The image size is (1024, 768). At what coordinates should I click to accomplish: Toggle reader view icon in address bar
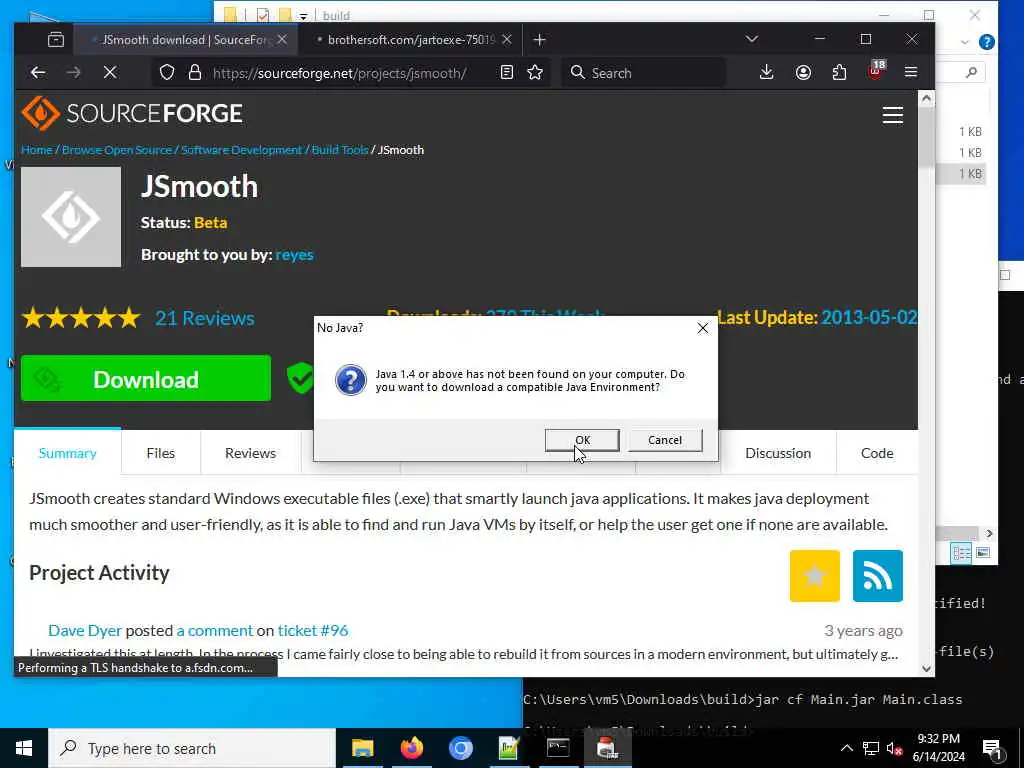pyautogui.click(x=507, y=72)
